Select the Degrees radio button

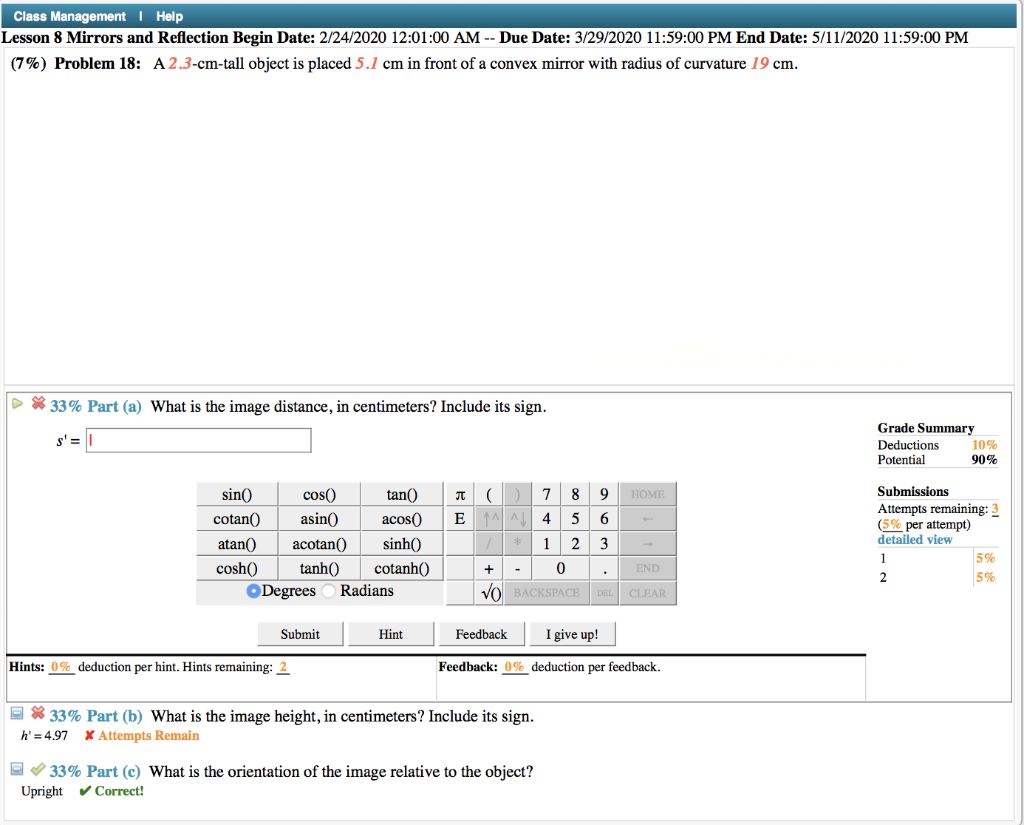[253, 590]
